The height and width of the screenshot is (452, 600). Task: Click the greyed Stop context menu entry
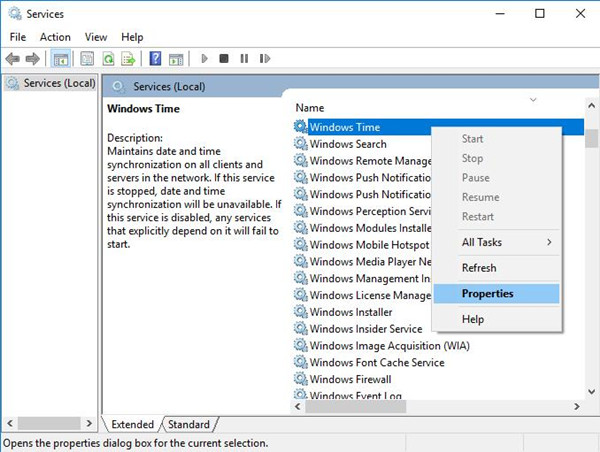[x=496, y=158]
